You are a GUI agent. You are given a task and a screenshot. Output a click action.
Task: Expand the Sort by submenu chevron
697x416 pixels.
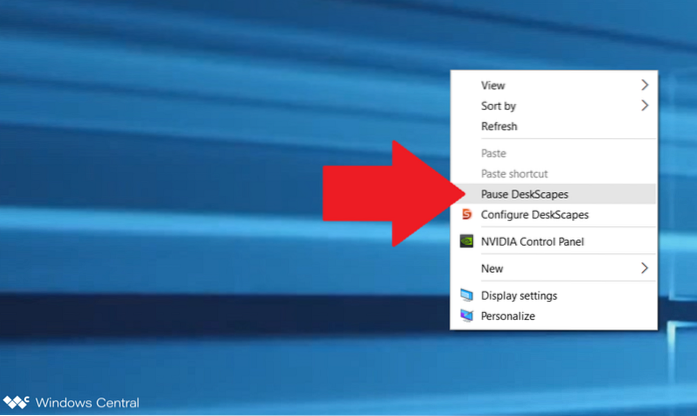click(x=644, y=105)
